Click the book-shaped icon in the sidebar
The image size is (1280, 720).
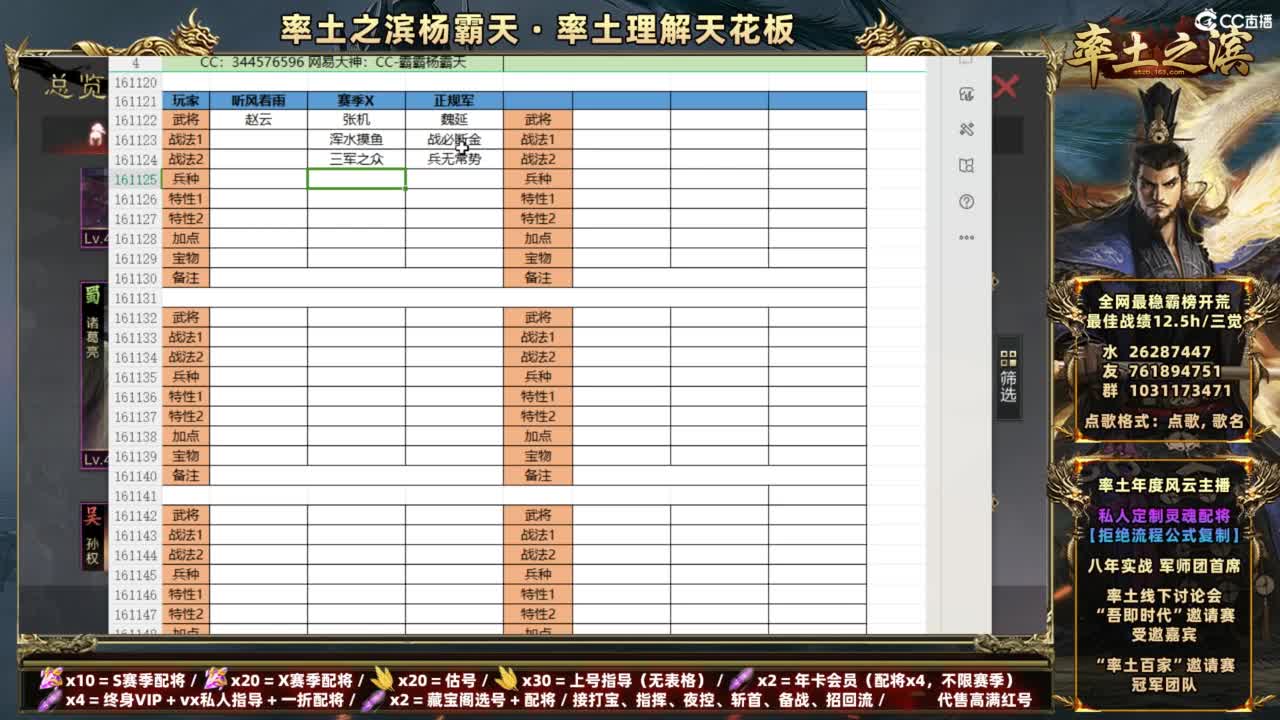click(966, 165)
